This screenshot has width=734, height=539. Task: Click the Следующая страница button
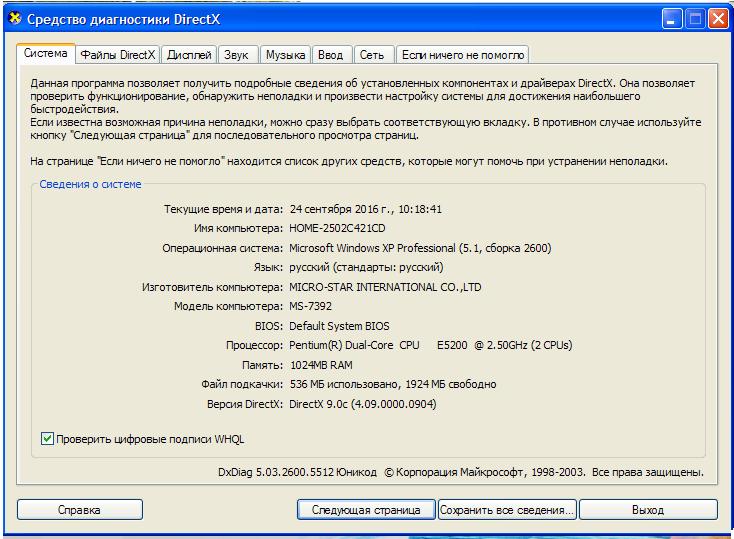(366, 509)
